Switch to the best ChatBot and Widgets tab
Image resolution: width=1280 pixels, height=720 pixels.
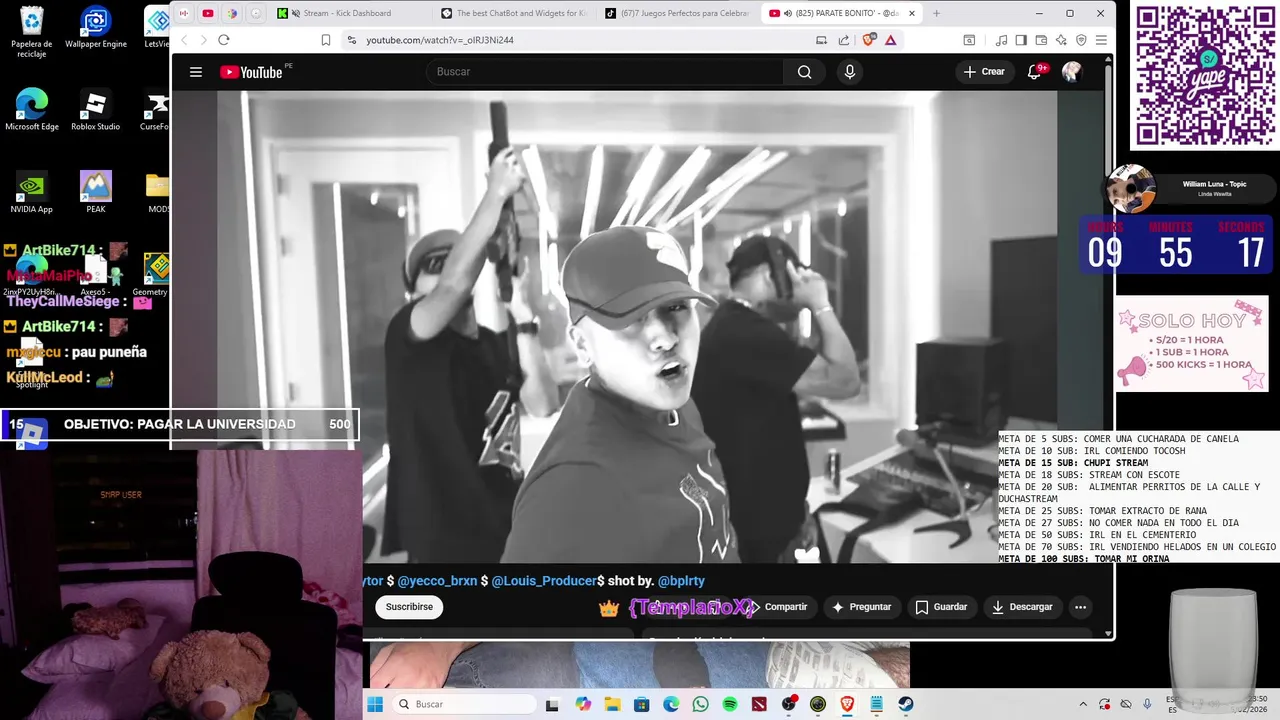[515, 13]
